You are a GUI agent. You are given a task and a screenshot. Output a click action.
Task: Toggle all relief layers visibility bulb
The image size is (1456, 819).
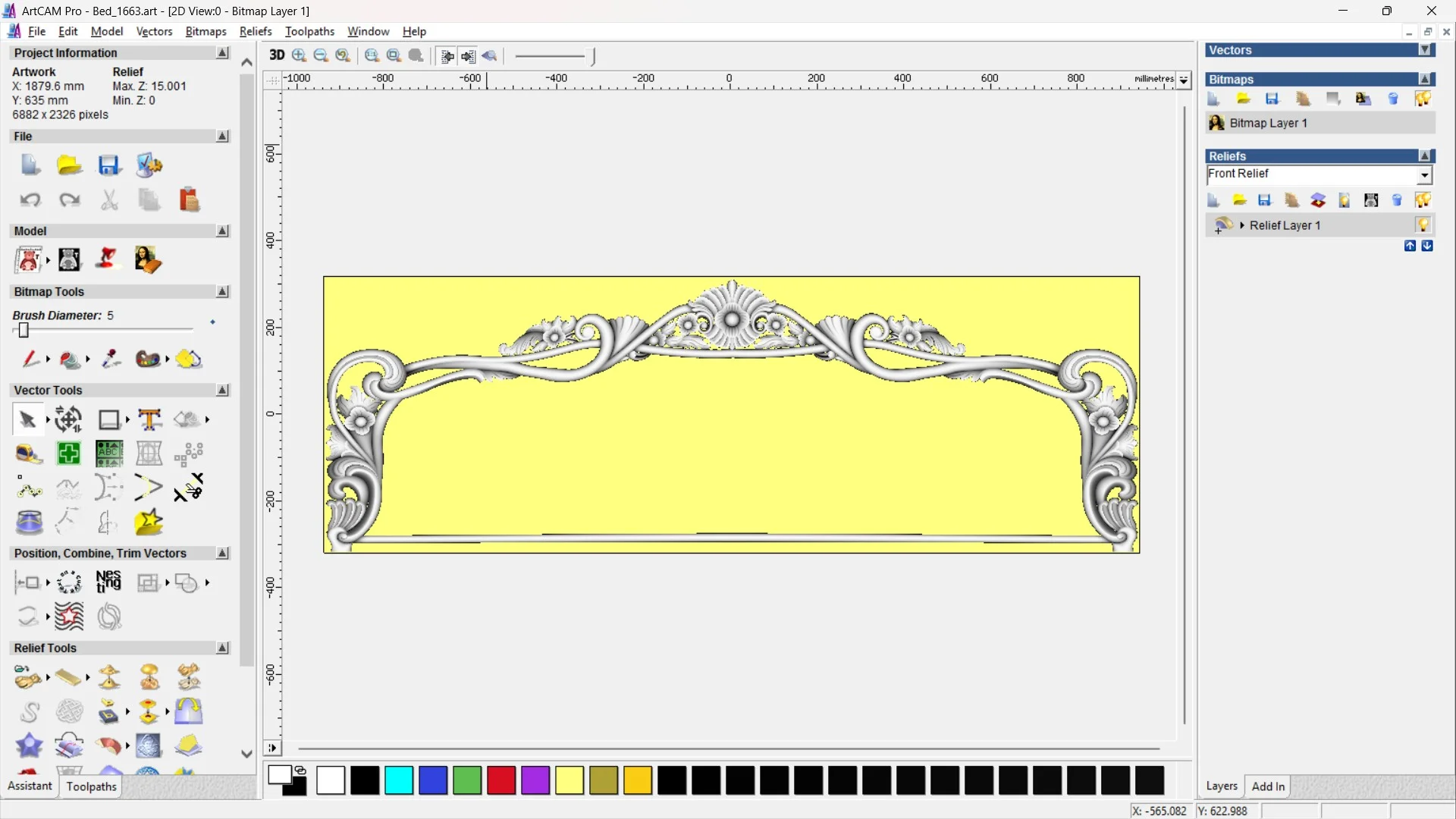pos(1423,200)
